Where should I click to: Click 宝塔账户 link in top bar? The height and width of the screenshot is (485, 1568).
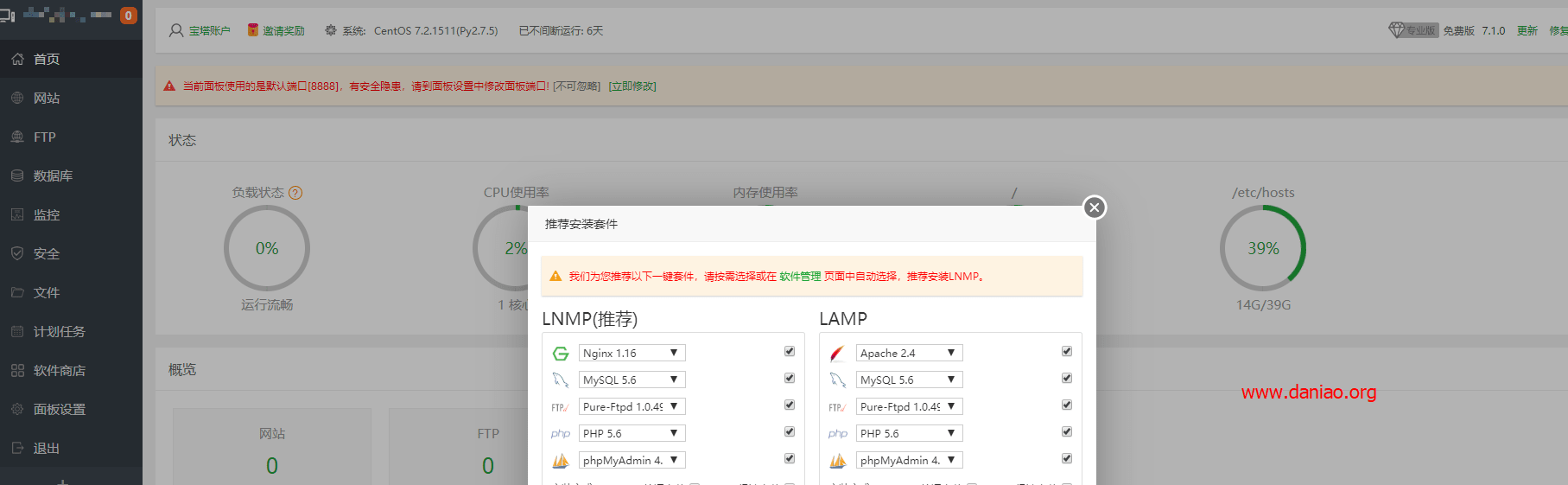[210, 31]
